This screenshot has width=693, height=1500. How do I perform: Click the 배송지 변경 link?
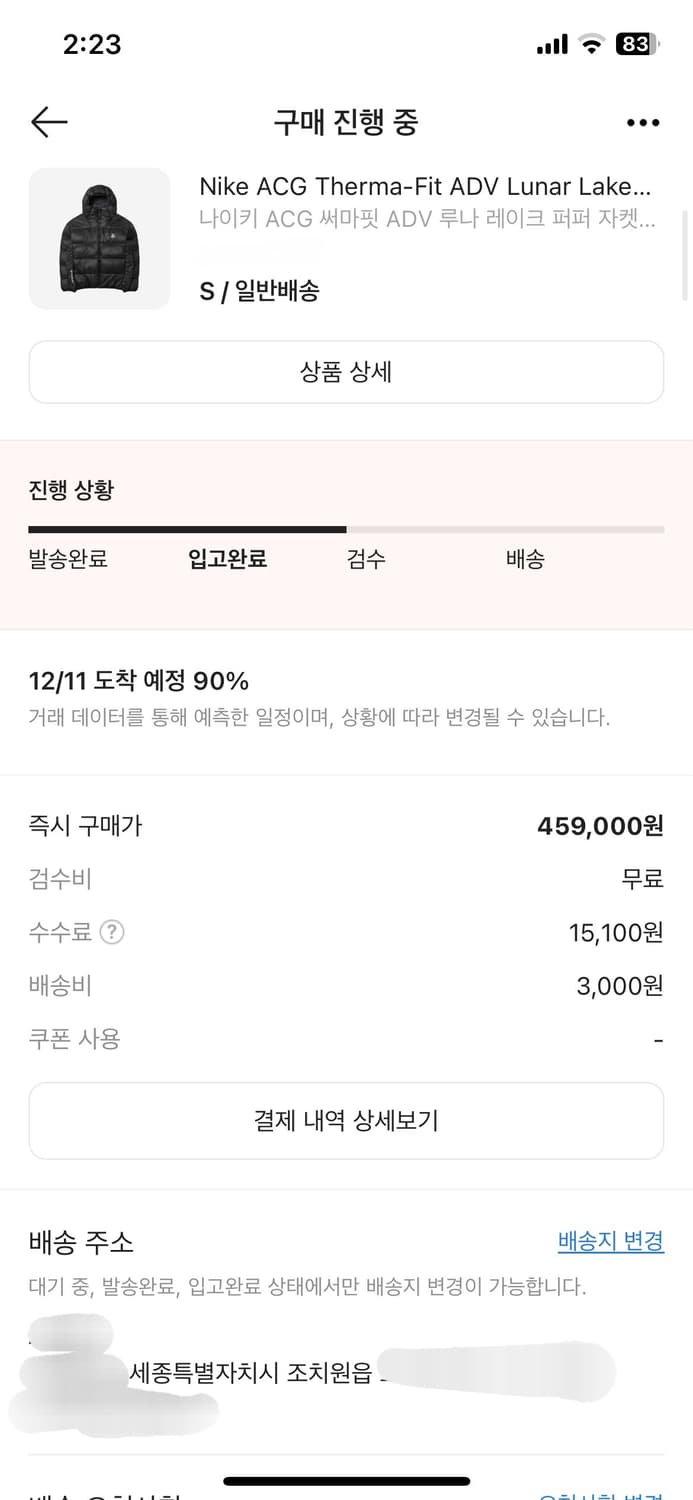click(610, 1241)
